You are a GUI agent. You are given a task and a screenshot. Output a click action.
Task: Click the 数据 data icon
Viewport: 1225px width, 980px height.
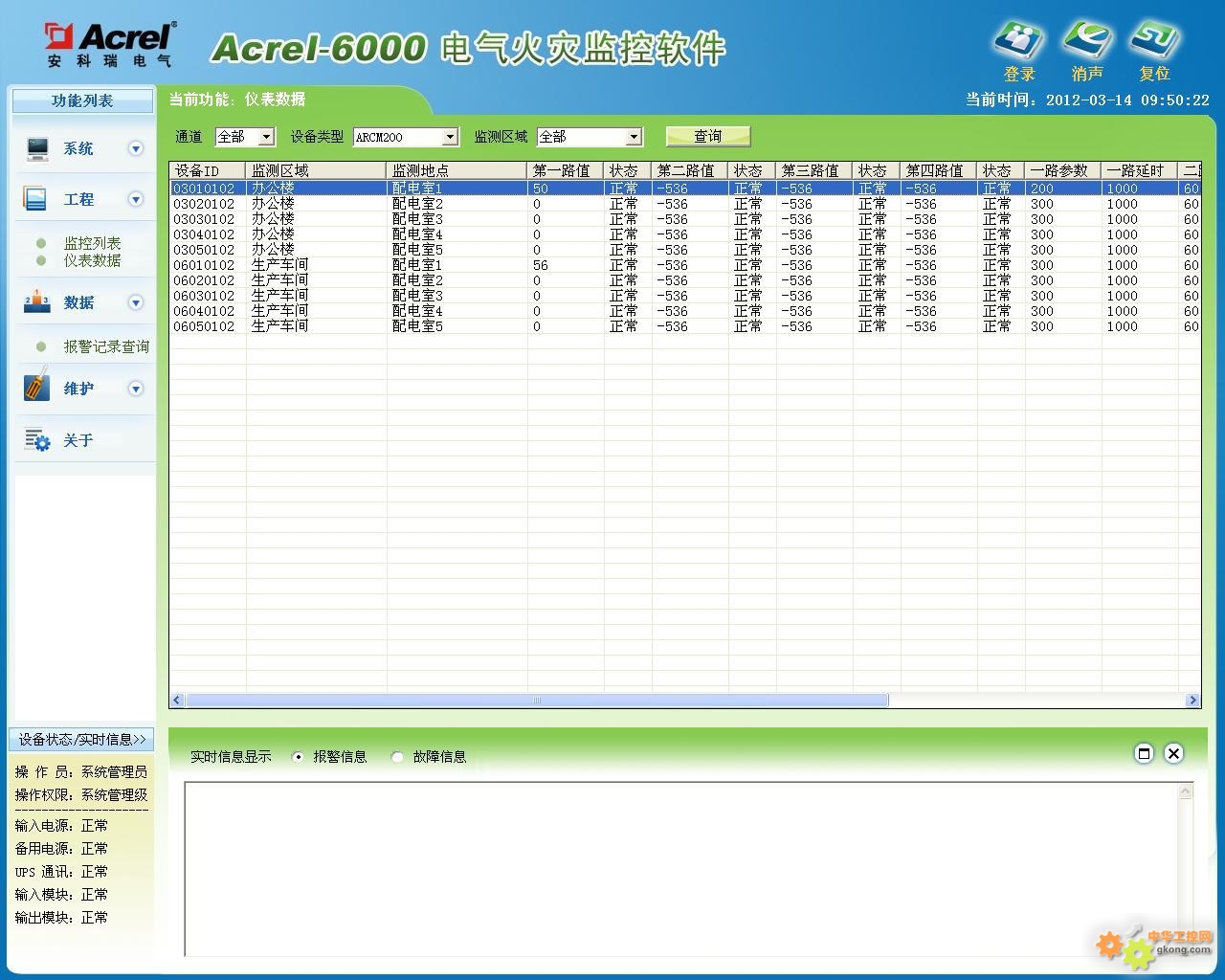[36, 301]
